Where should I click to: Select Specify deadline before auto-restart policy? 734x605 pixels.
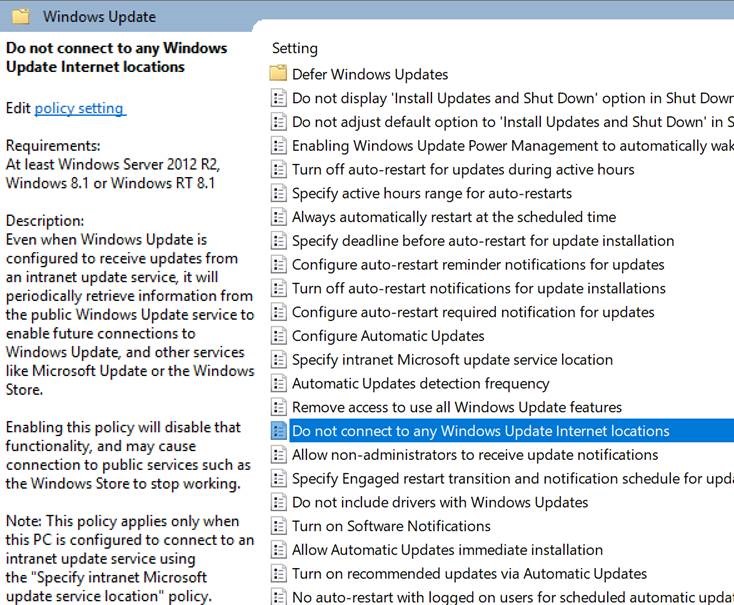pyautogui.click(x=483, y=241)
